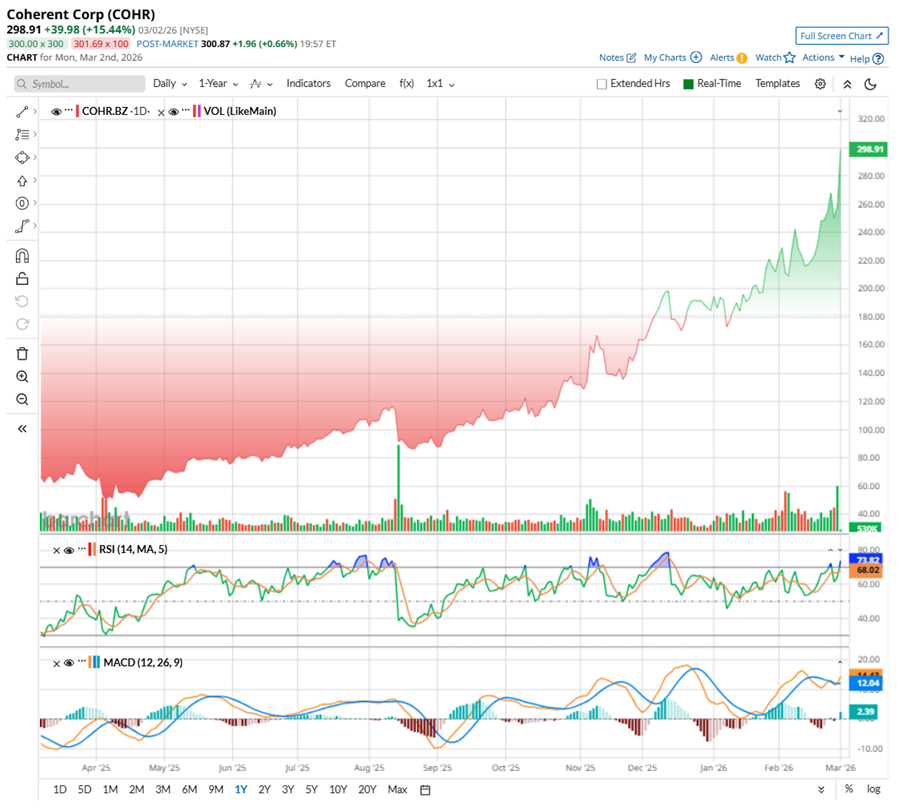This screenshot has width=902, height=810.
Task: Click the undo arrow icon
Action: pyautogui.click(x=22, y=301)
